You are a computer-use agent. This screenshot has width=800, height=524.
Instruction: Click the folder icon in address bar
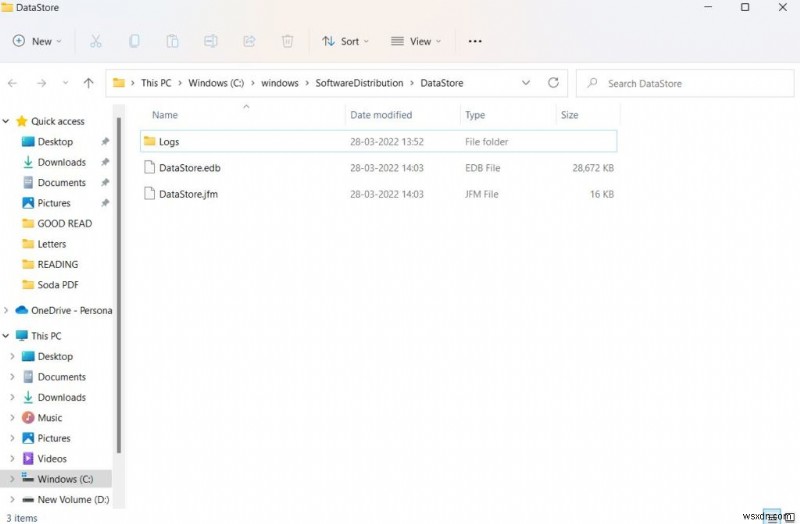[x=119, y=83]
